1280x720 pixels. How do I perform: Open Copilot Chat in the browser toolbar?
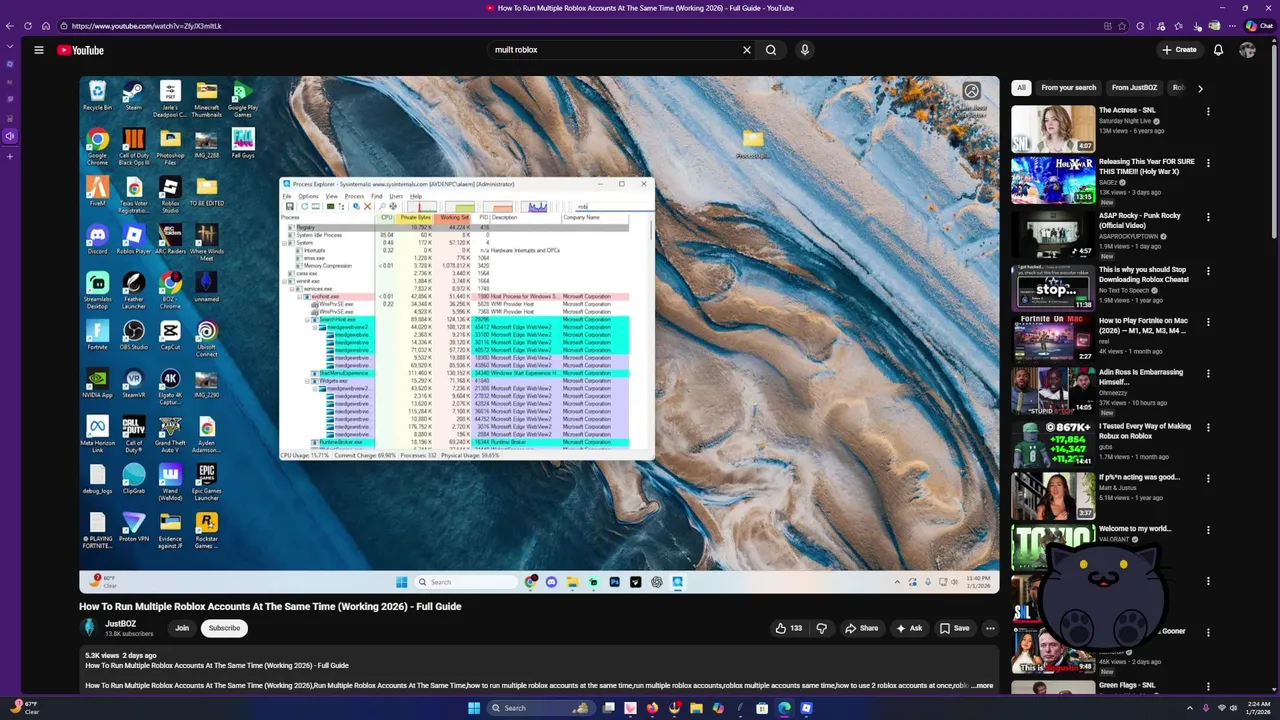[1259, 26]
